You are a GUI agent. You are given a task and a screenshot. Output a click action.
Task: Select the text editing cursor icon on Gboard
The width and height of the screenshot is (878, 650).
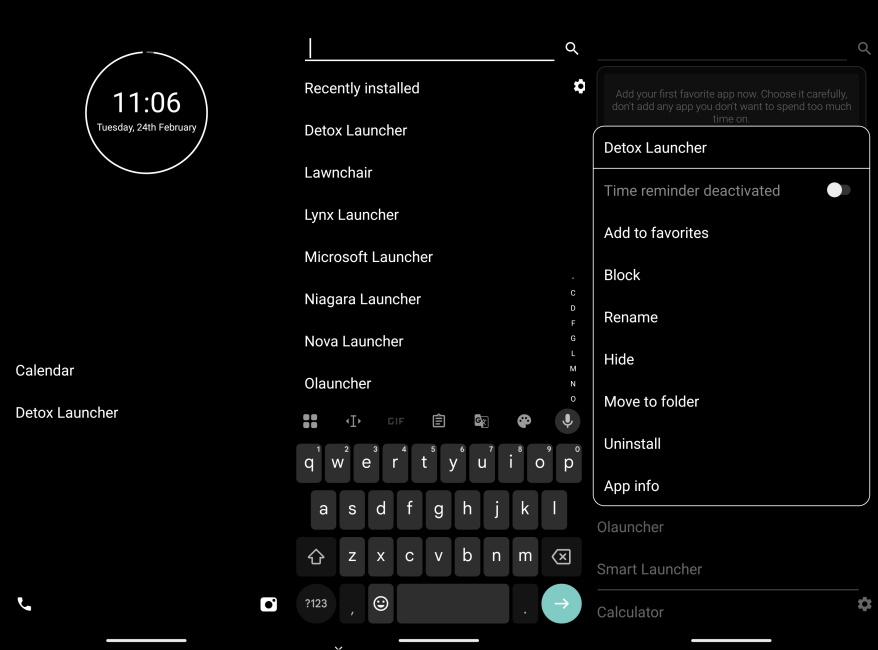point(352,420)
